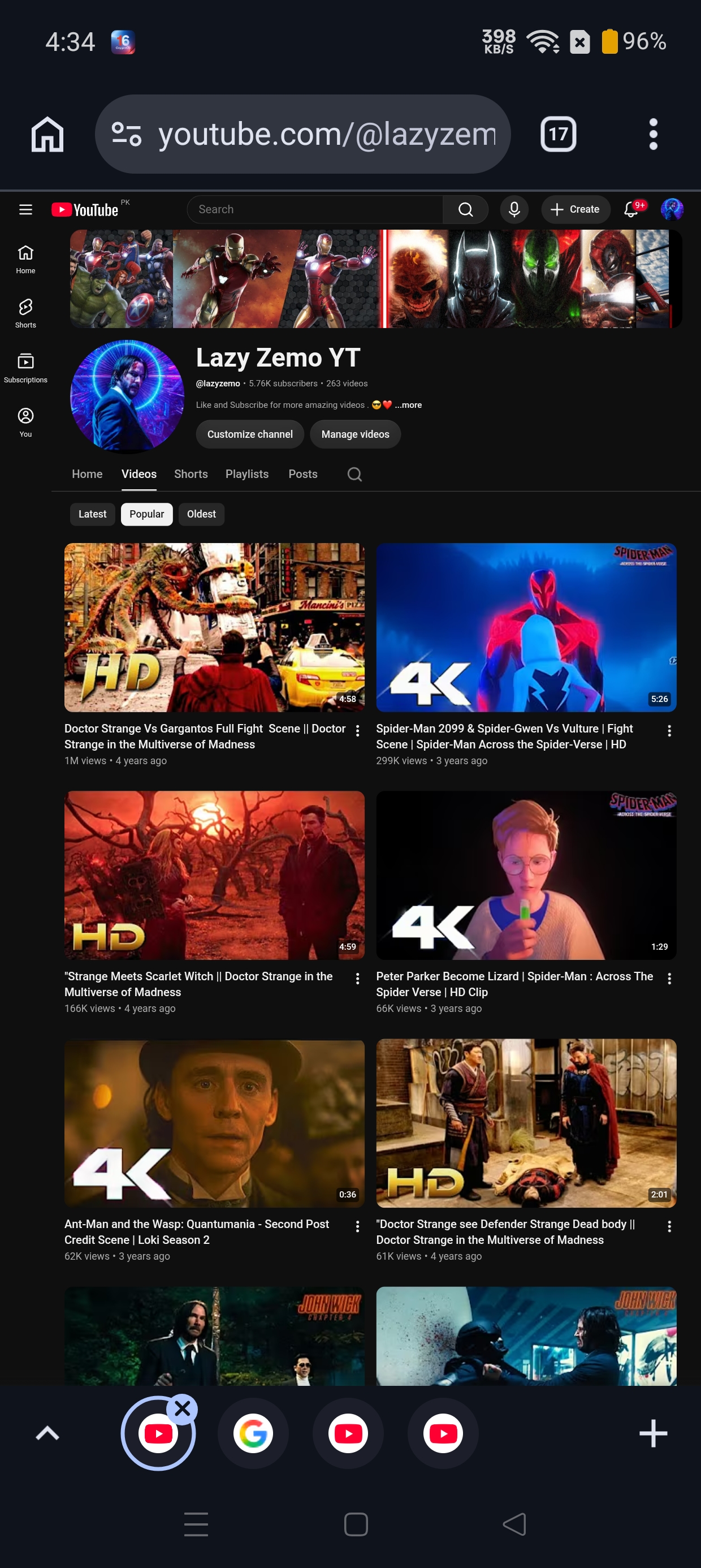Open options for Ant-Man Quantumania post credit video

(x=357, y=1226)
